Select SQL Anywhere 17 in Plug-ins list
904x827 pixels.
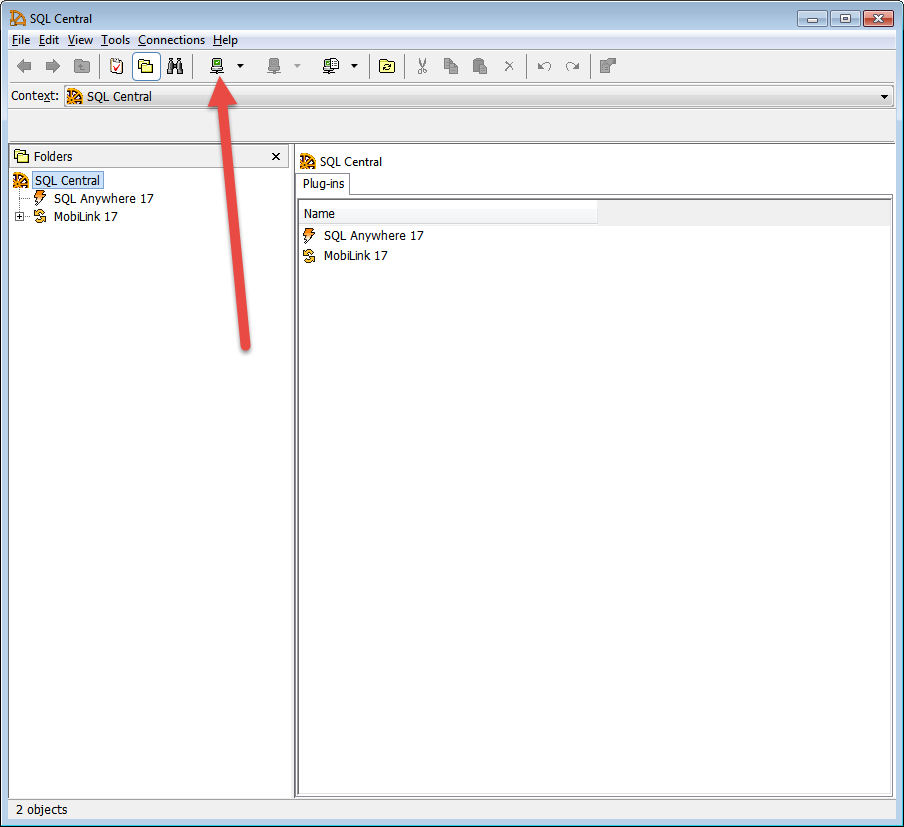pos(374,235)
